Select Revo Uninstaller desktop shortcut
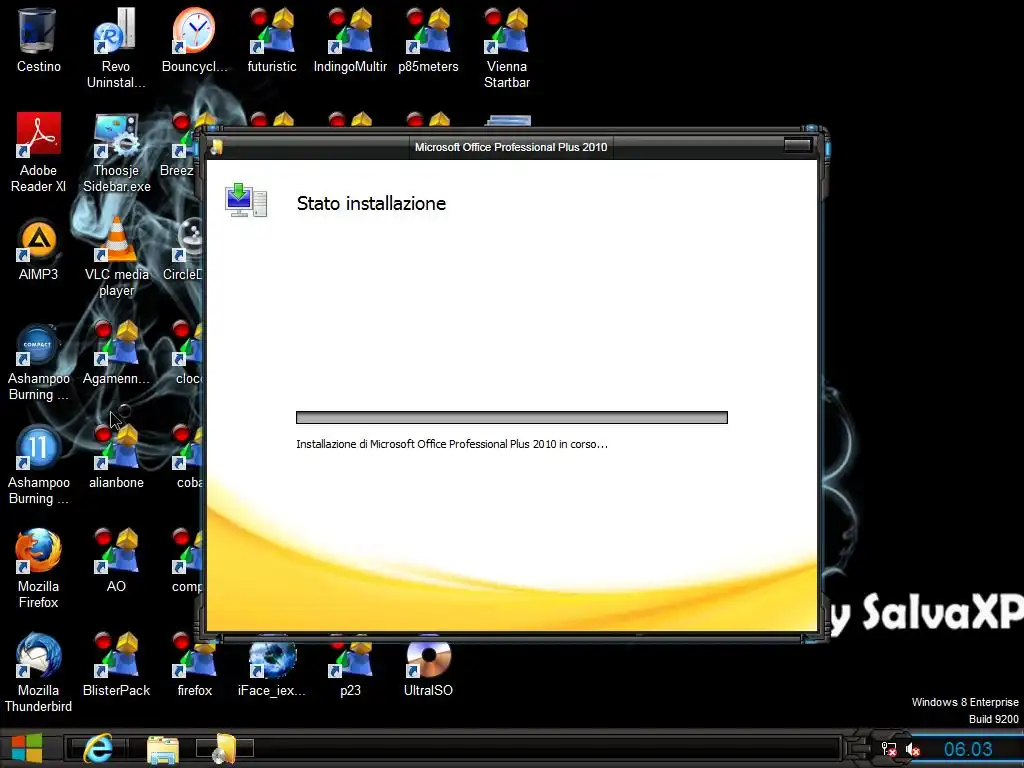1024x768 pixels. coord(116,47)
